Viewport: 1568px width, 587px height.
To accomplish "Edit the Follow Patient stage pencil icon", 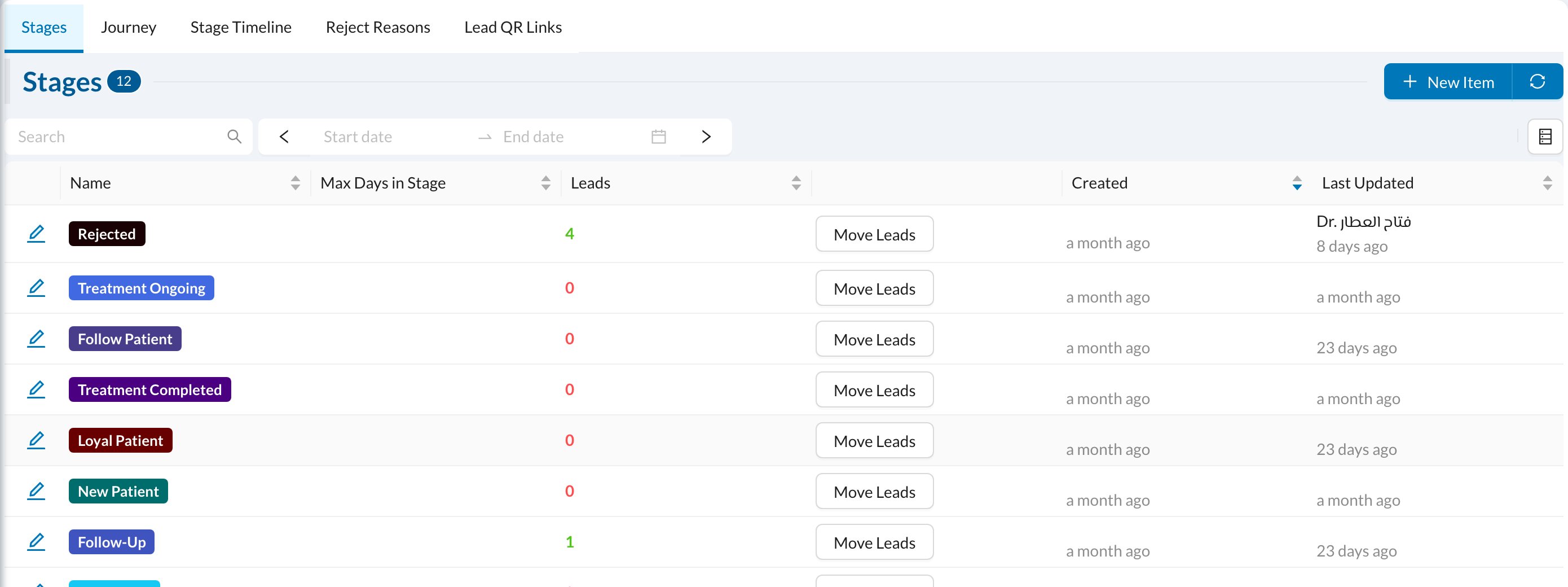I will (36, 339).
